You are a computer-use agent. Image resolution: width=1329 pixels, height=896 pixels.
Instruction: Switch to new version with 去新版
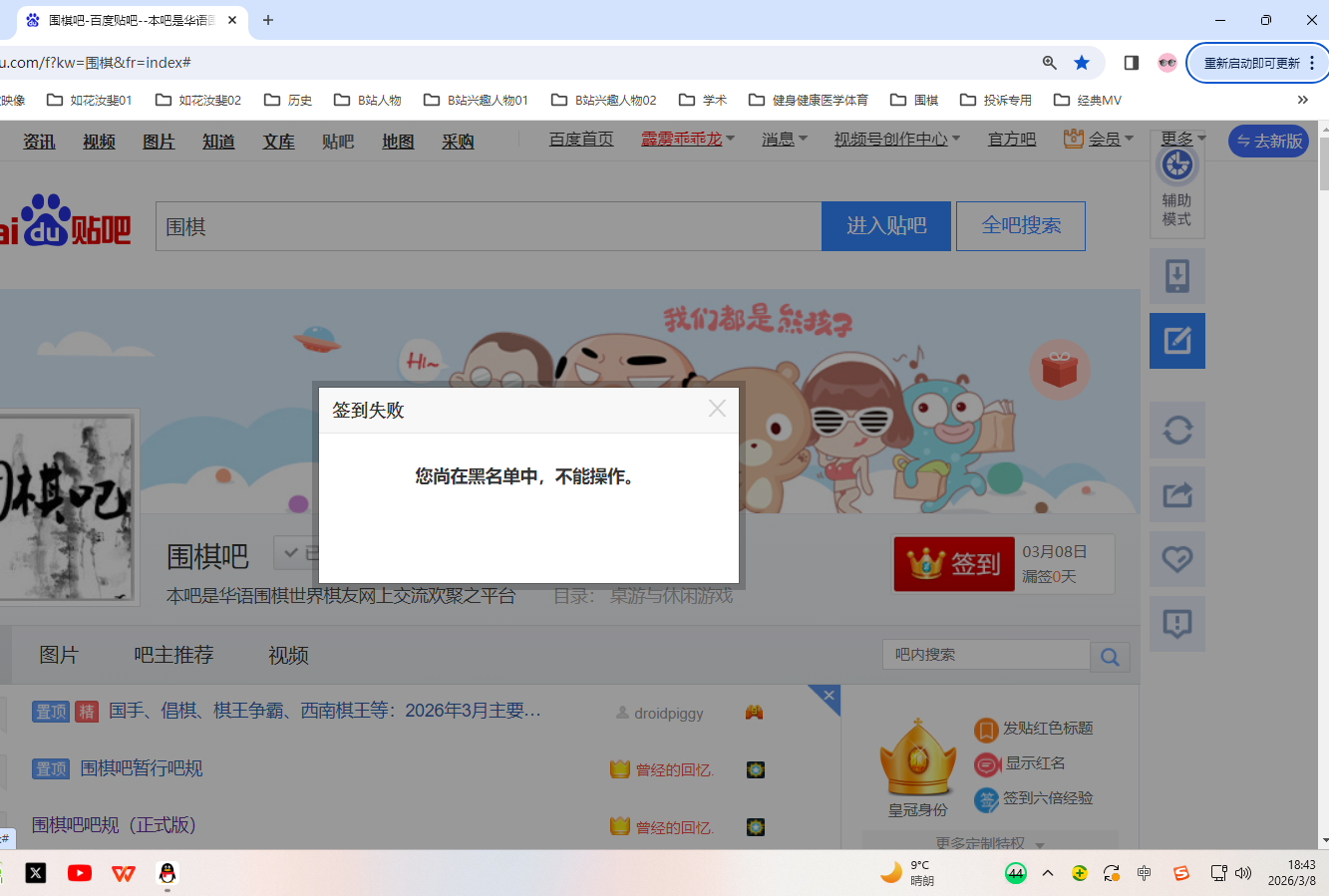click(1268, 142)
